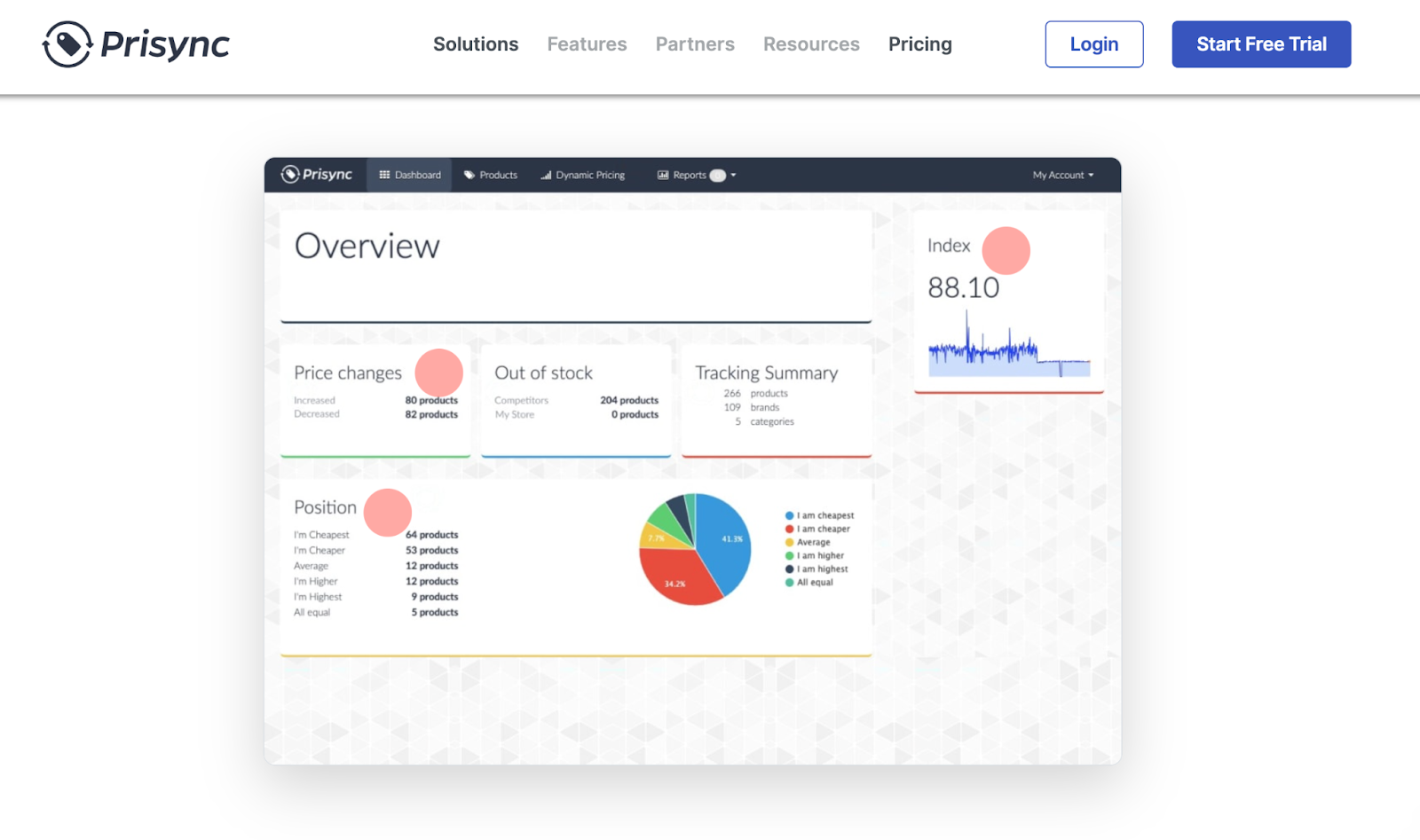This screenshot has width=1420, height=840.
Task: Click the hotspot dot next to Position
Action: 388,513
